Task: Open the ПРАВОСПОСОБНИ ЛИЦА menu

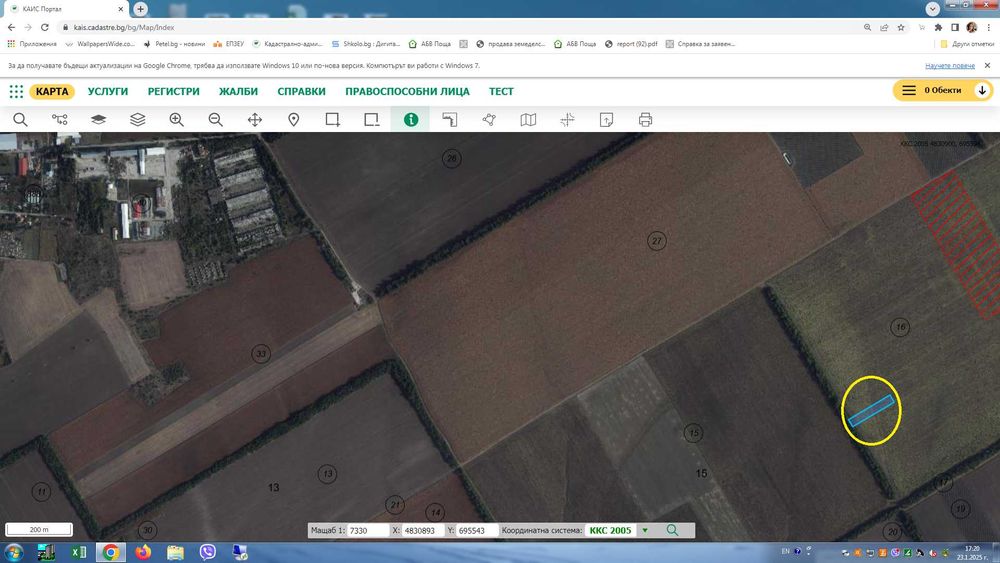Action: [407, 91]
